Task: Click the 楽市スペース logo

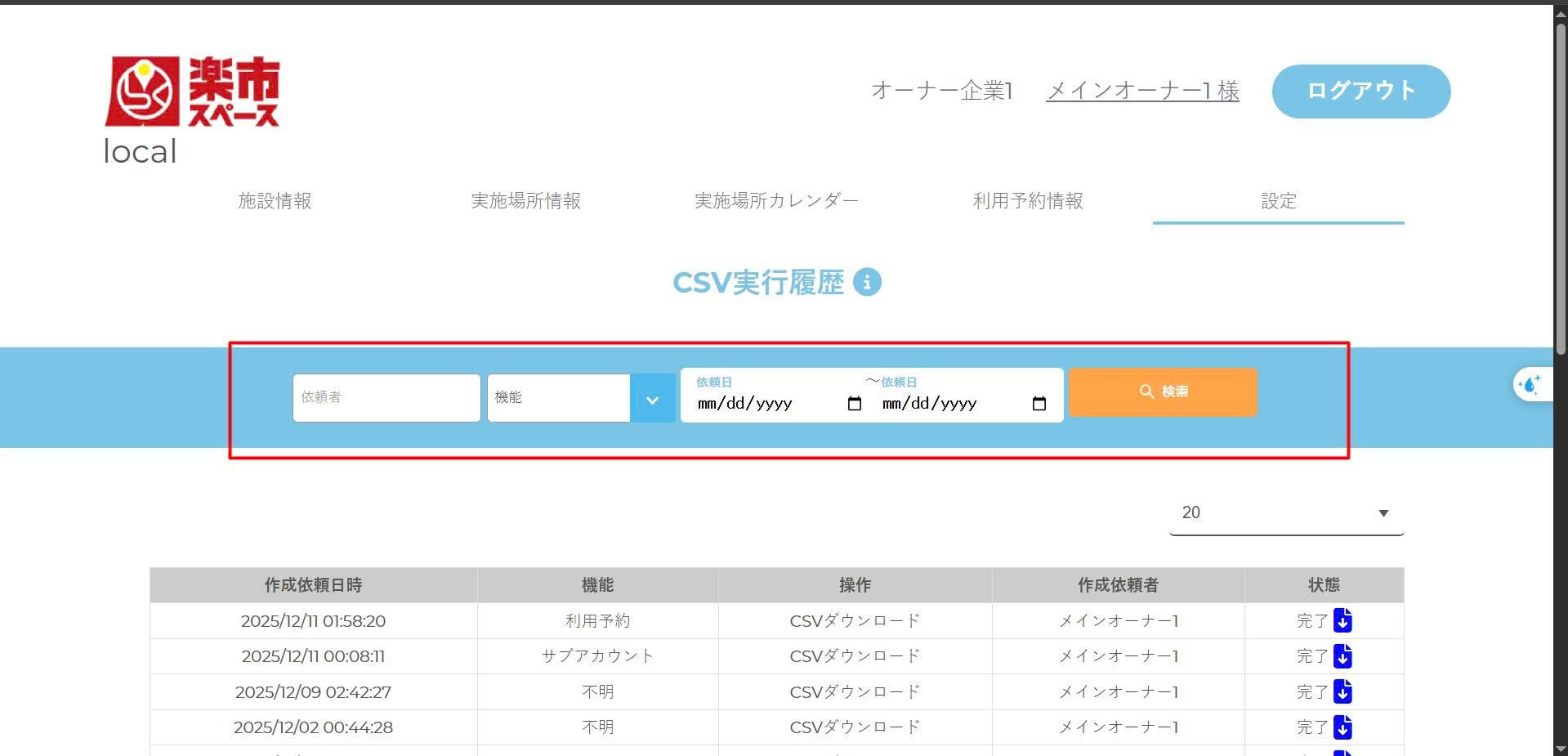Action: (193, 92)
